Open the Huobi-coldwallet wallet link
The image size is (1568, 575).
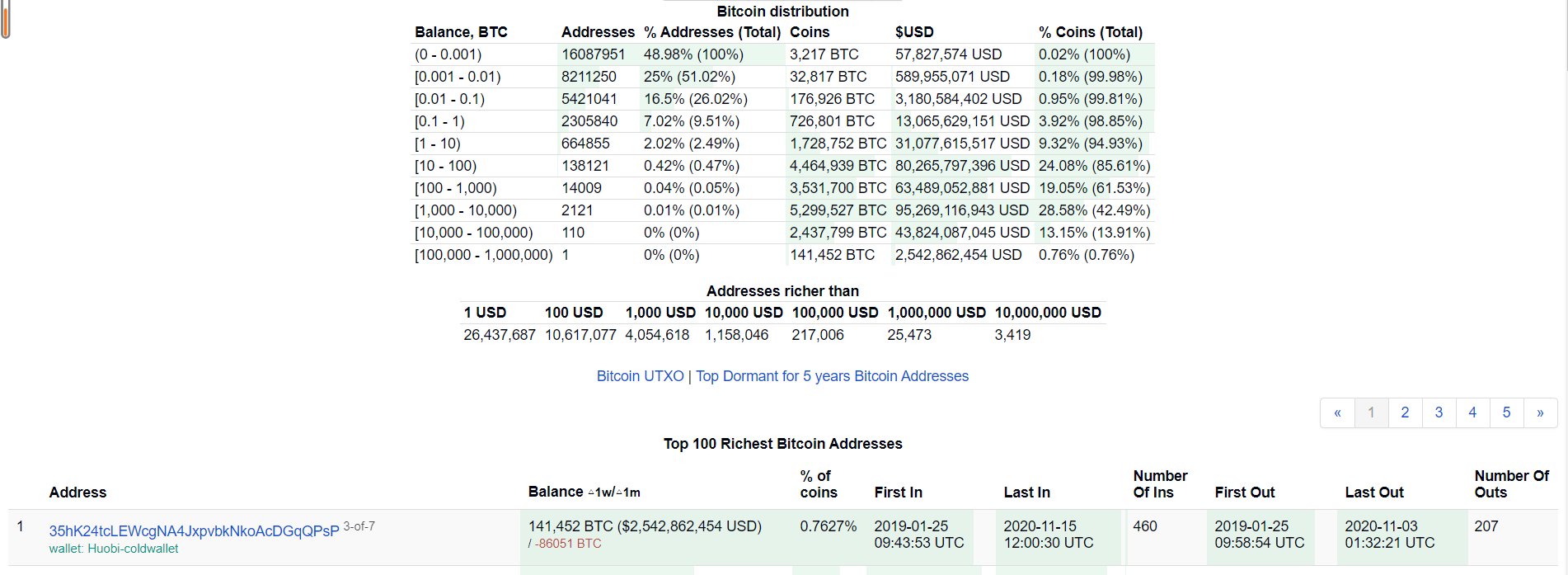point(113,549)
